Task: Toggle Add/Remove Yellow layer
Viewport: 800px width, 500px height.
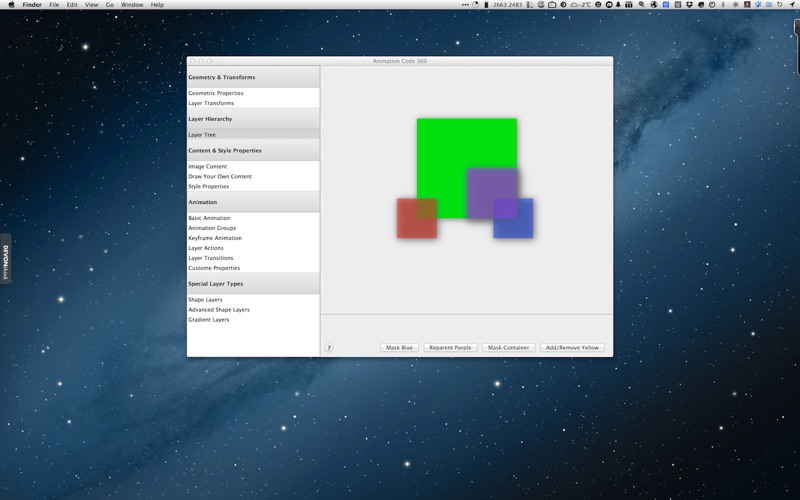Action: click(x=572, y=347)
